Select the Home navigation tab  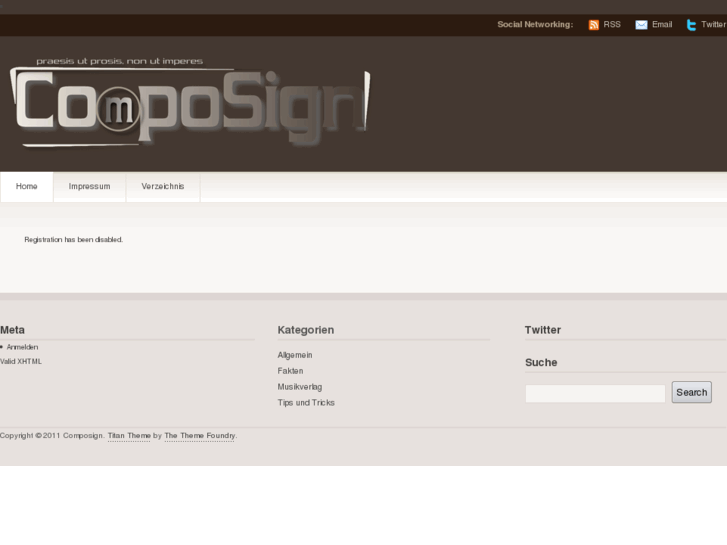pos(26,186)
